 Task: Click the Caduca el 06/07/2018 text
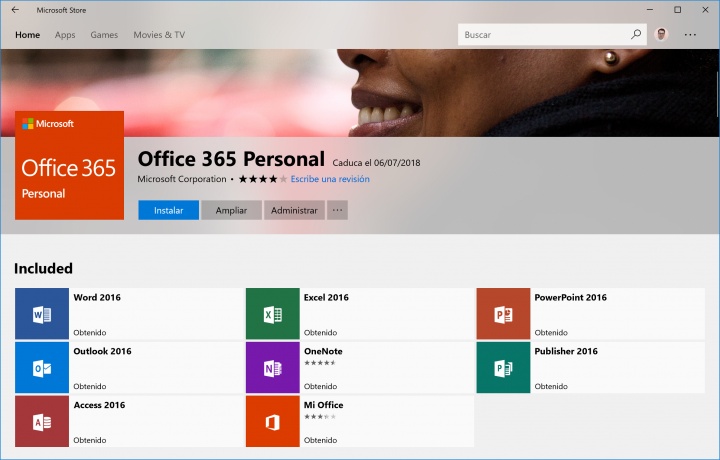click(x=377, y=163)
